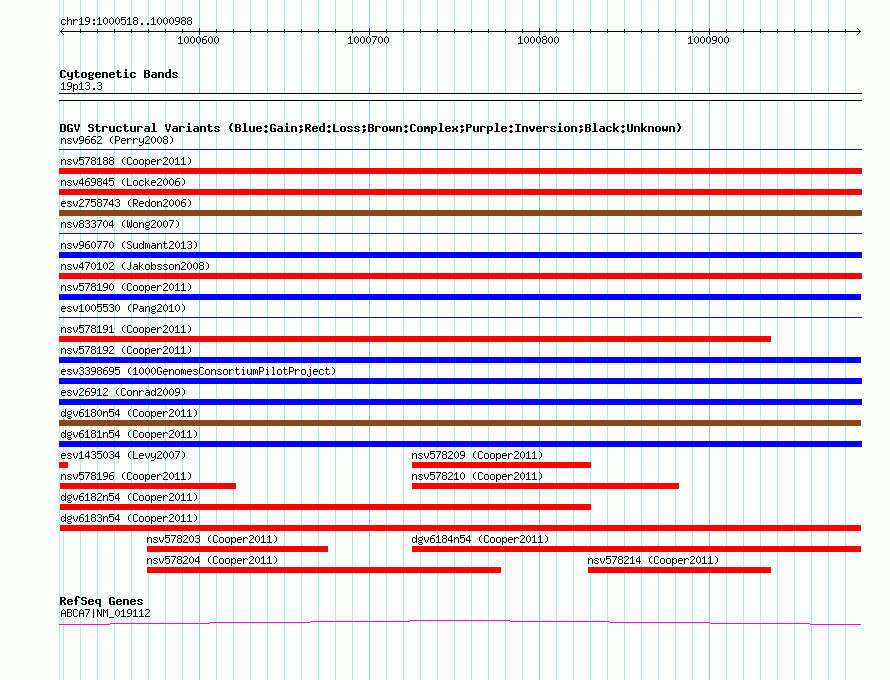The width and height of the screenshot is (890, 680).
Task: Select the dgv6182n54 red loss bar
Action: click(325, 507)
